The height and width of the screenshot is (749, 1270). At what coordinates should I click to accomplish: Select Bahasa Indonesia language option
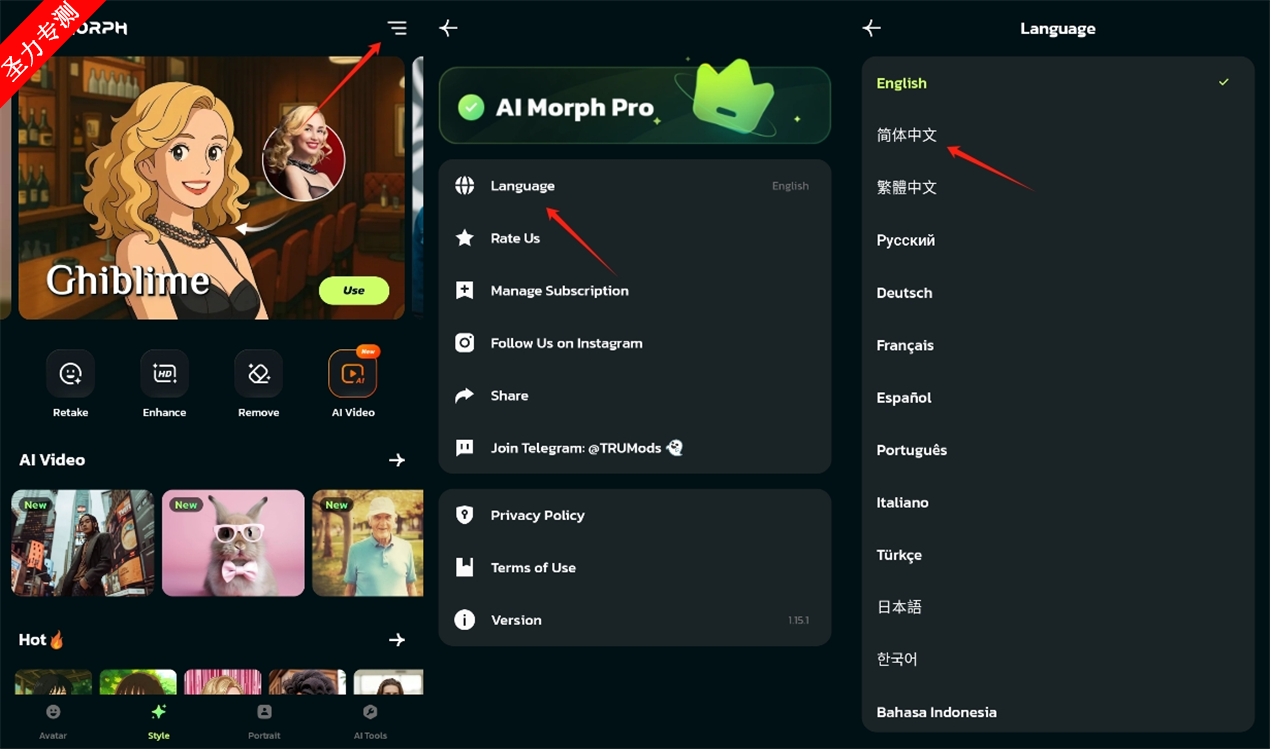tap(1058, 711)
